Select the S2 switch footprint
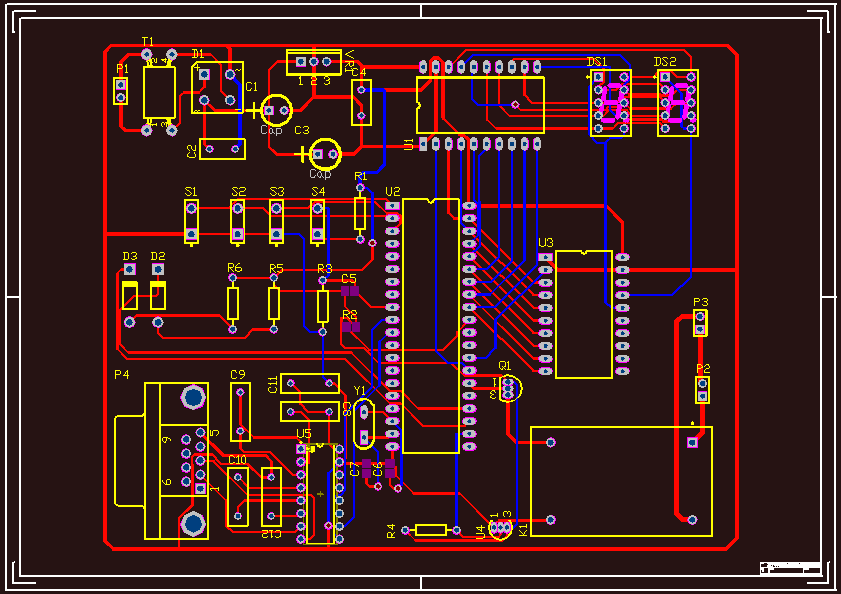Screen dimensions: 841x594 (x=238, y=222)
